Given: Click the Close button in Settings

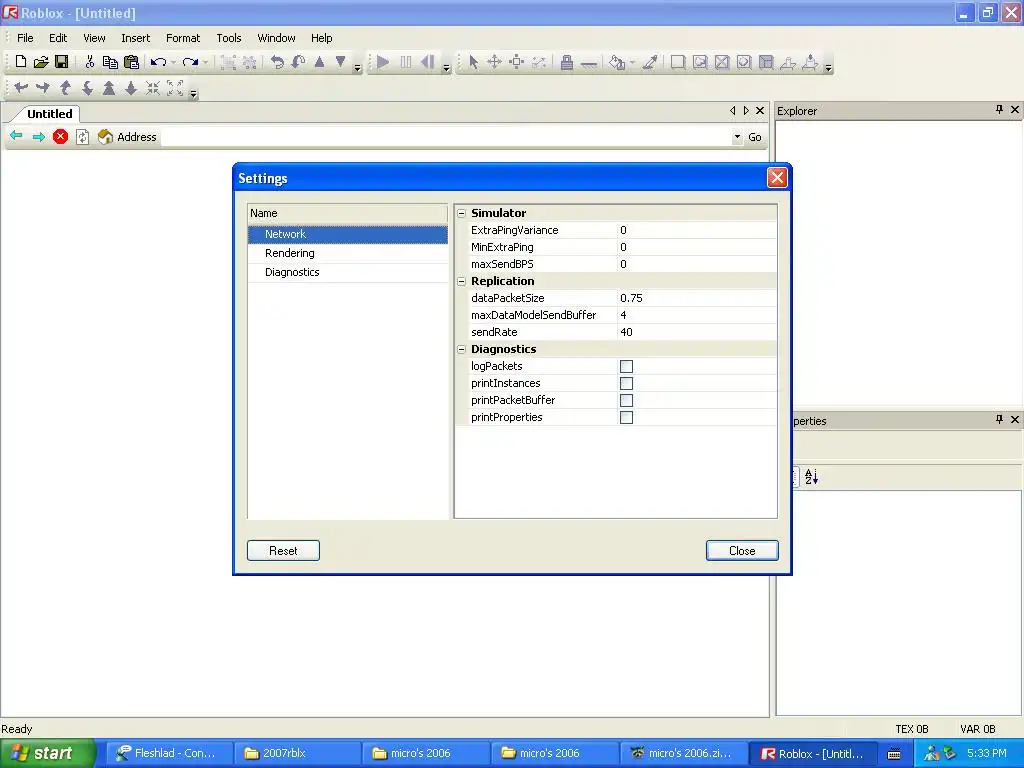Looking at the screenshot, I should (742, 551).
